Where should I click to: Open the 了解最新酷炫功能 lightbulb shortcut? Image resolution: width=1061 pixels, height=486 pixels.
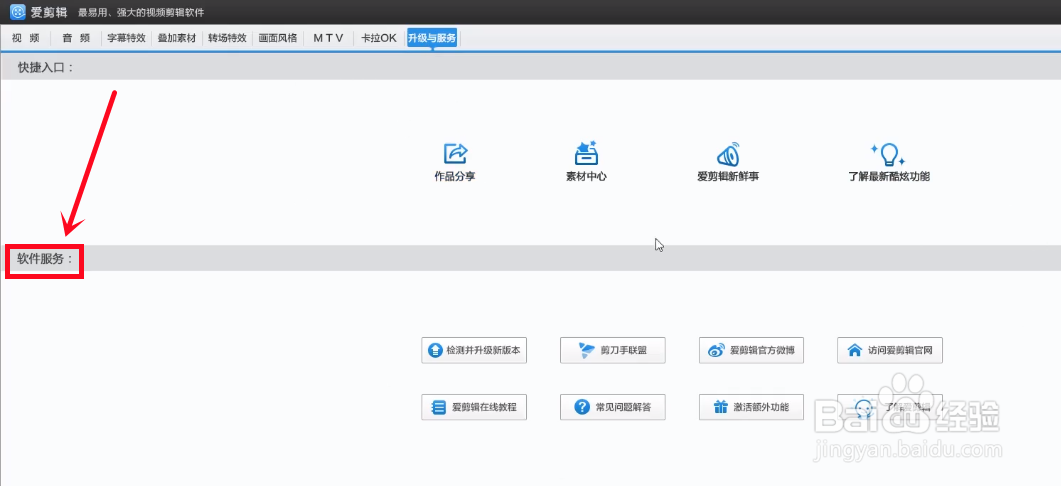888,162
